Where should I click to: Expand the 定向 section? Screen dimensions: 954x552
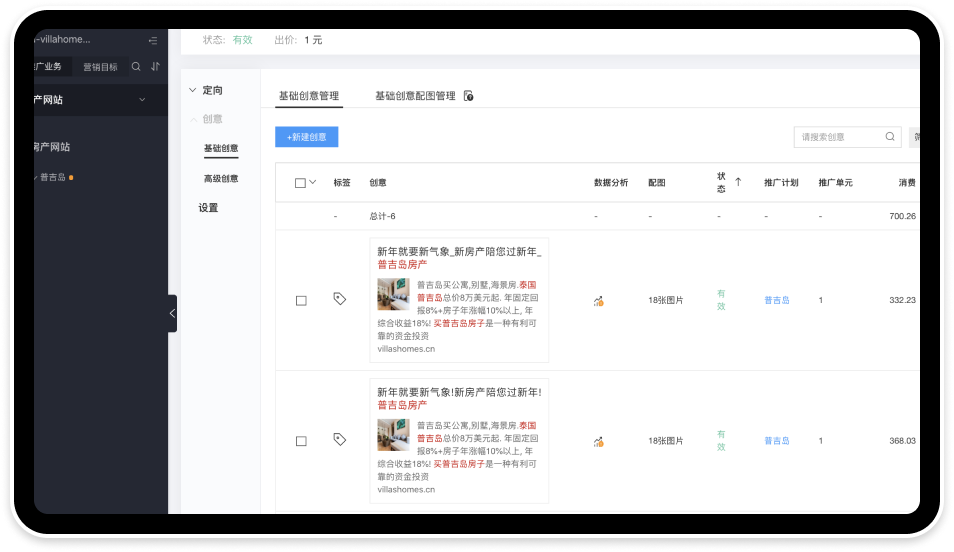coord(206,90)
